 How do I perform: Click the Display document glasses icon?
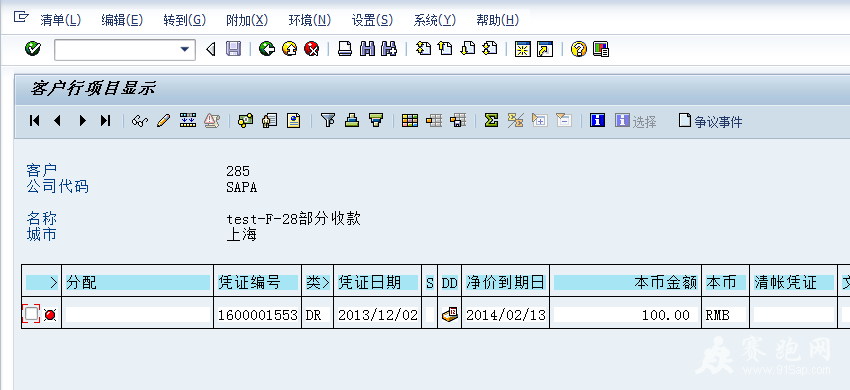pyautogui.click(x=139, y=120)
